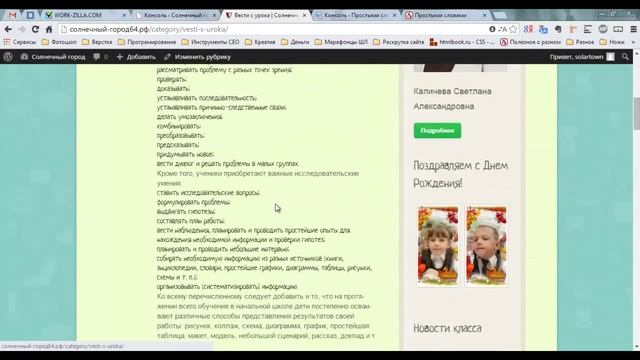640x360 pixels.
Task: Open the Верстка bookmarks folder
Action: coord(97,42)
